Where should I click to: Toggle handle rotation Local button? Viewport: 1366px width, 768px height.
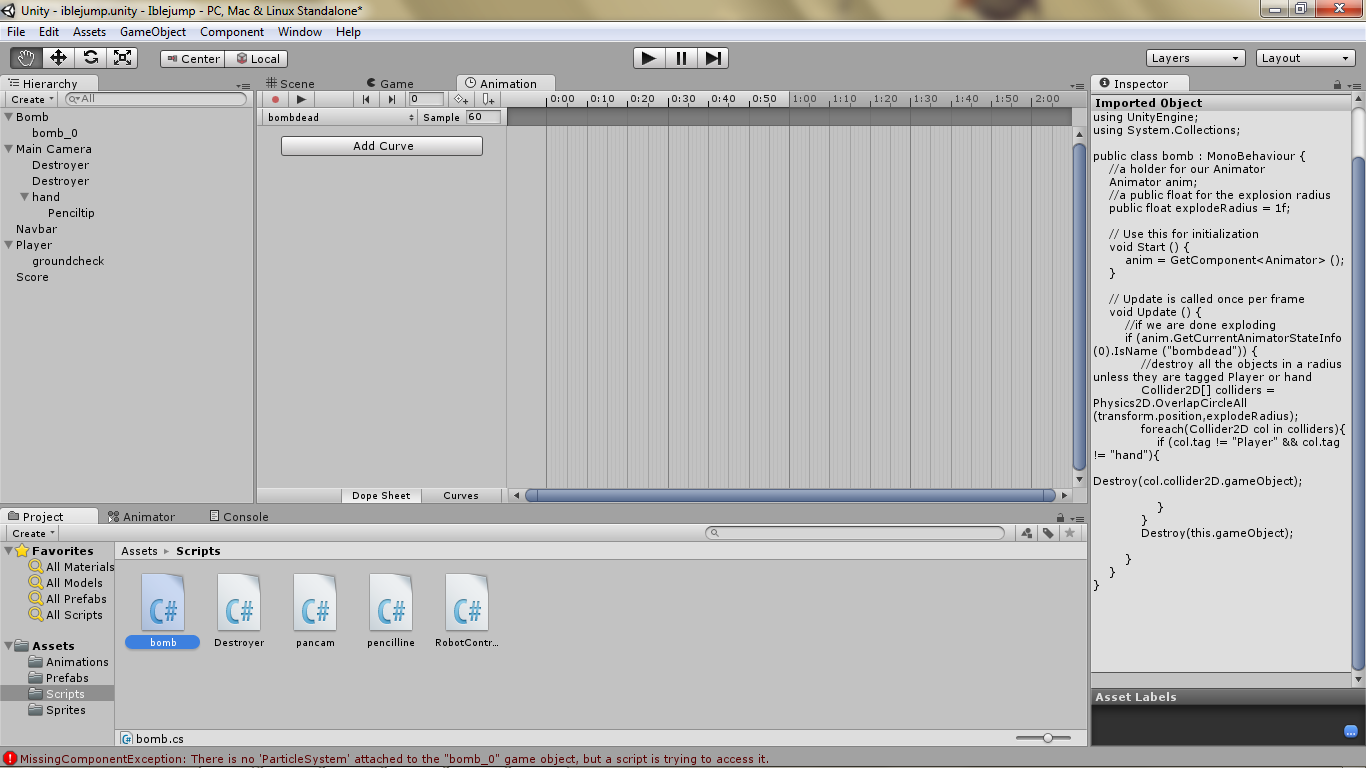257,59
